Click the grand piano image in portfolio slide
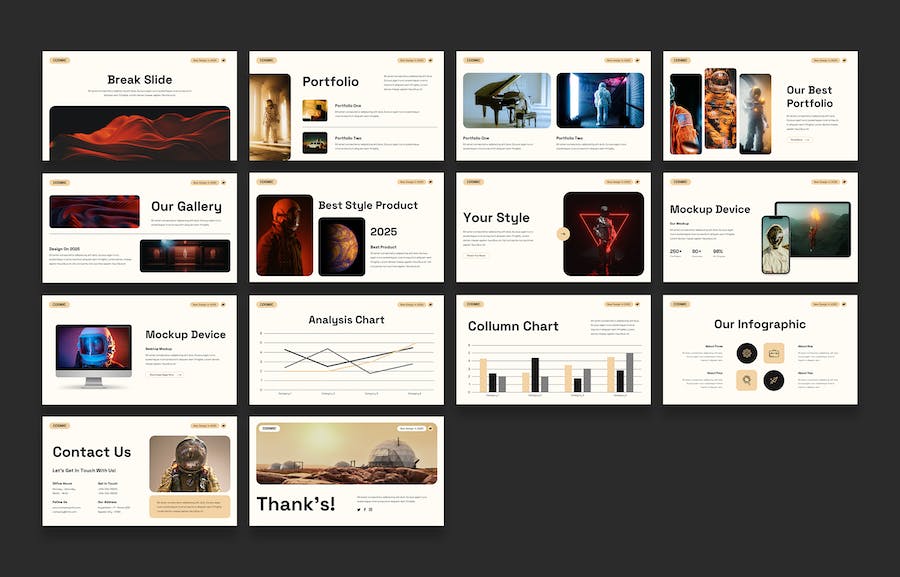This screenshot has height=577, width=900. (507, 100)
